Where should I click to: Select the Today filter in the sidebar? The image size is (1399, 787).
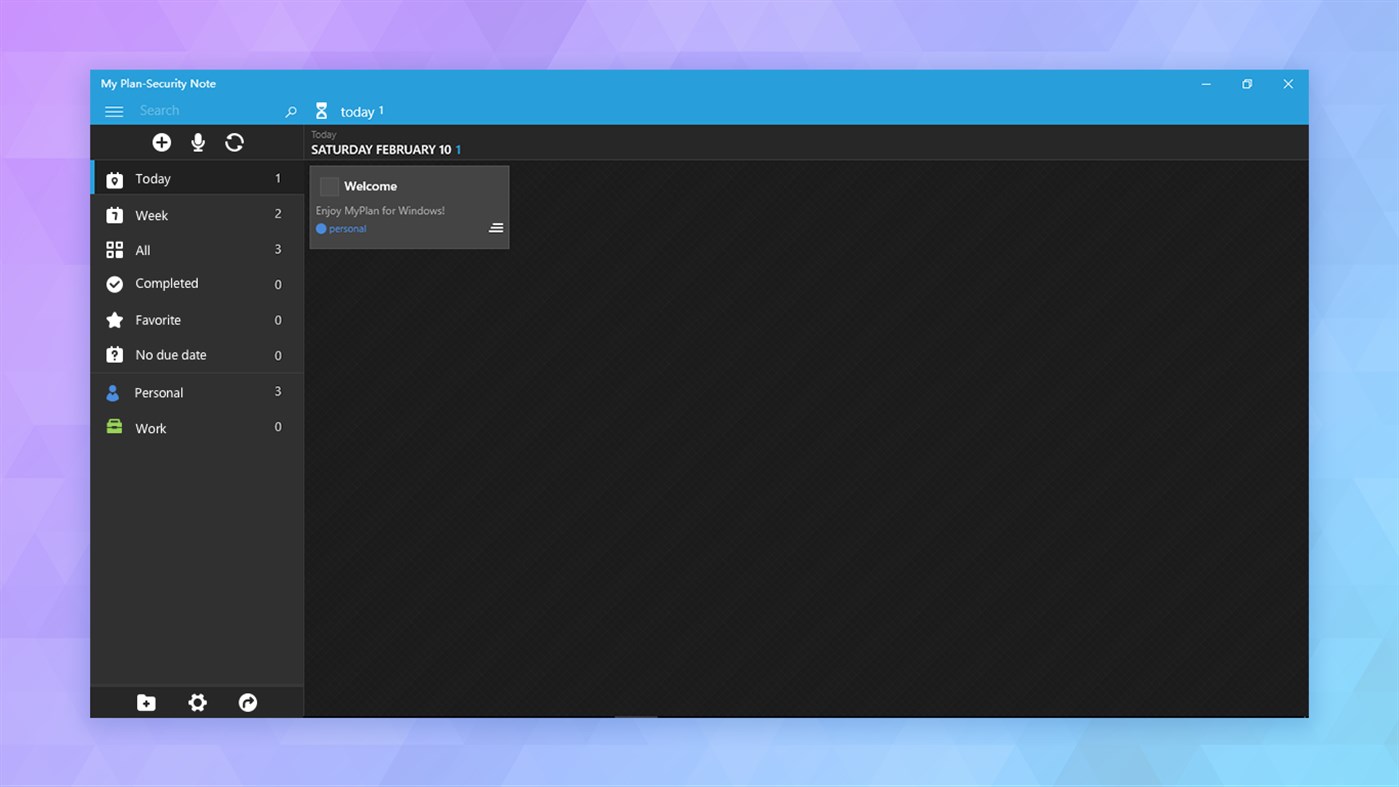click(x=152, y=178)
